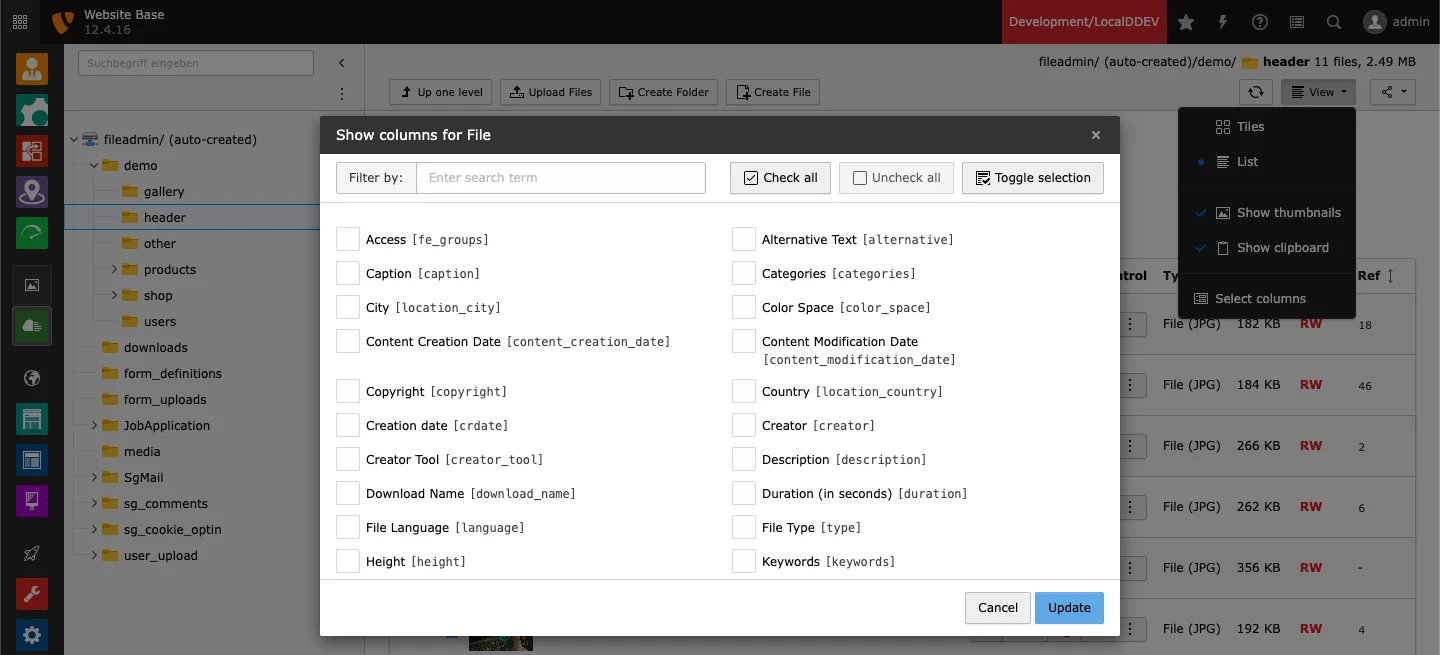Screen dimensions: 1440x655
Task: Click the lightning bolt clear cache icon
Action: coord(1222,21)
